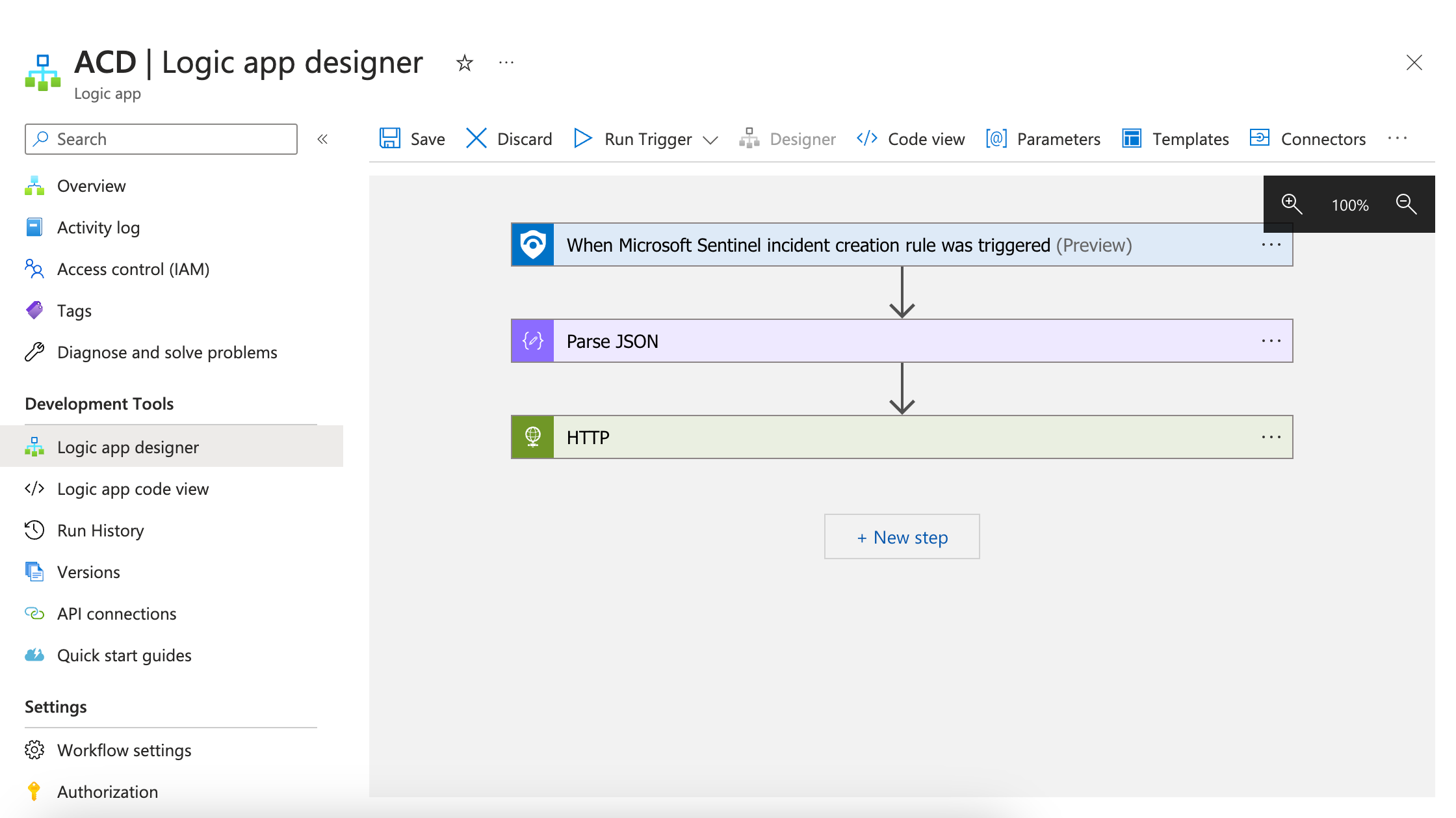Click the Discard X icon
Image resolution: width=1456 pixels, height=818 pixels.
(476, 139)
